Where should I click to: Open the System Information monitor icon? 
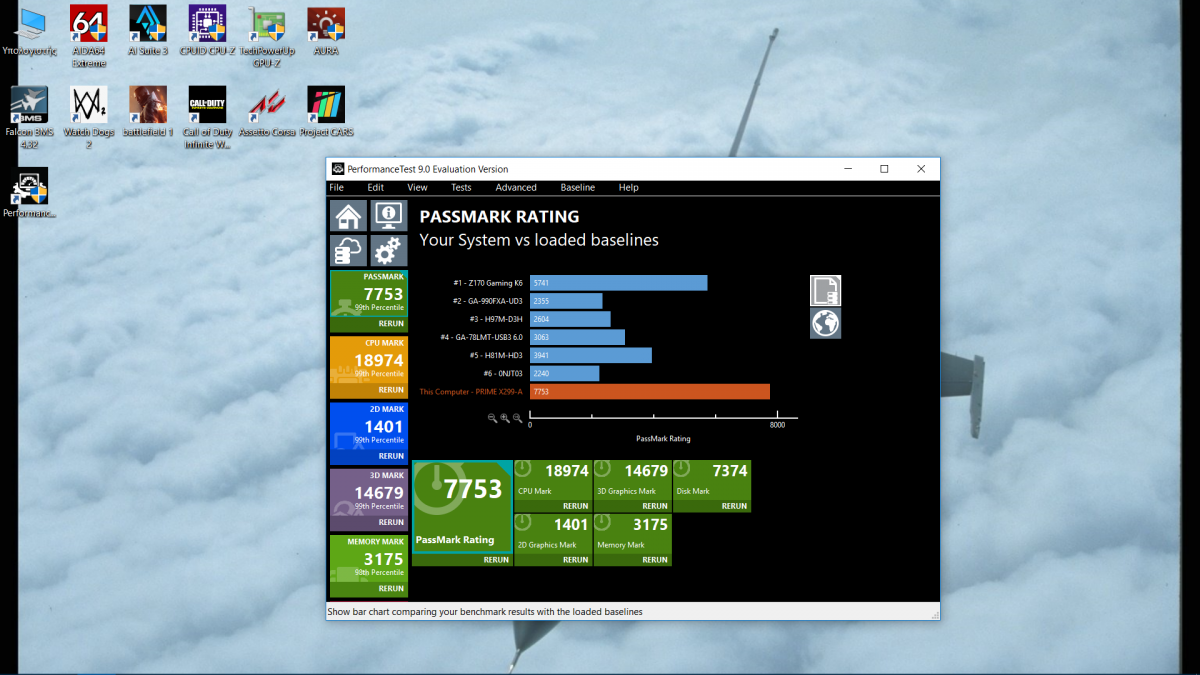[x=388, y=216]
